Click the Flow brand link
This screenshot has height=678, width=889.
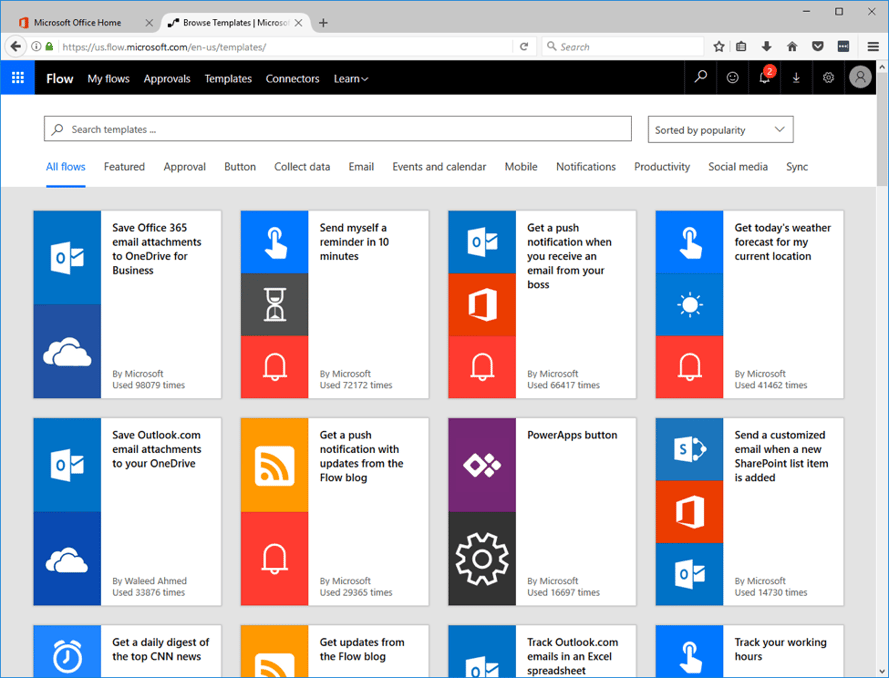coord(60,79)
